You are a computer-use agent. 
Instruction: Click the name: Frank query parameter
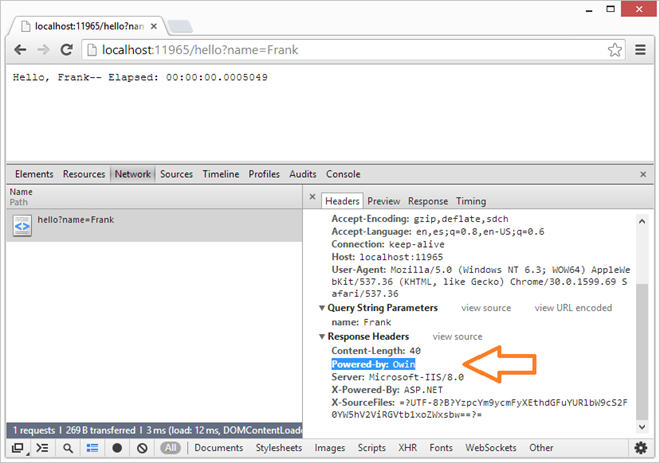click(x=361, y=322)
